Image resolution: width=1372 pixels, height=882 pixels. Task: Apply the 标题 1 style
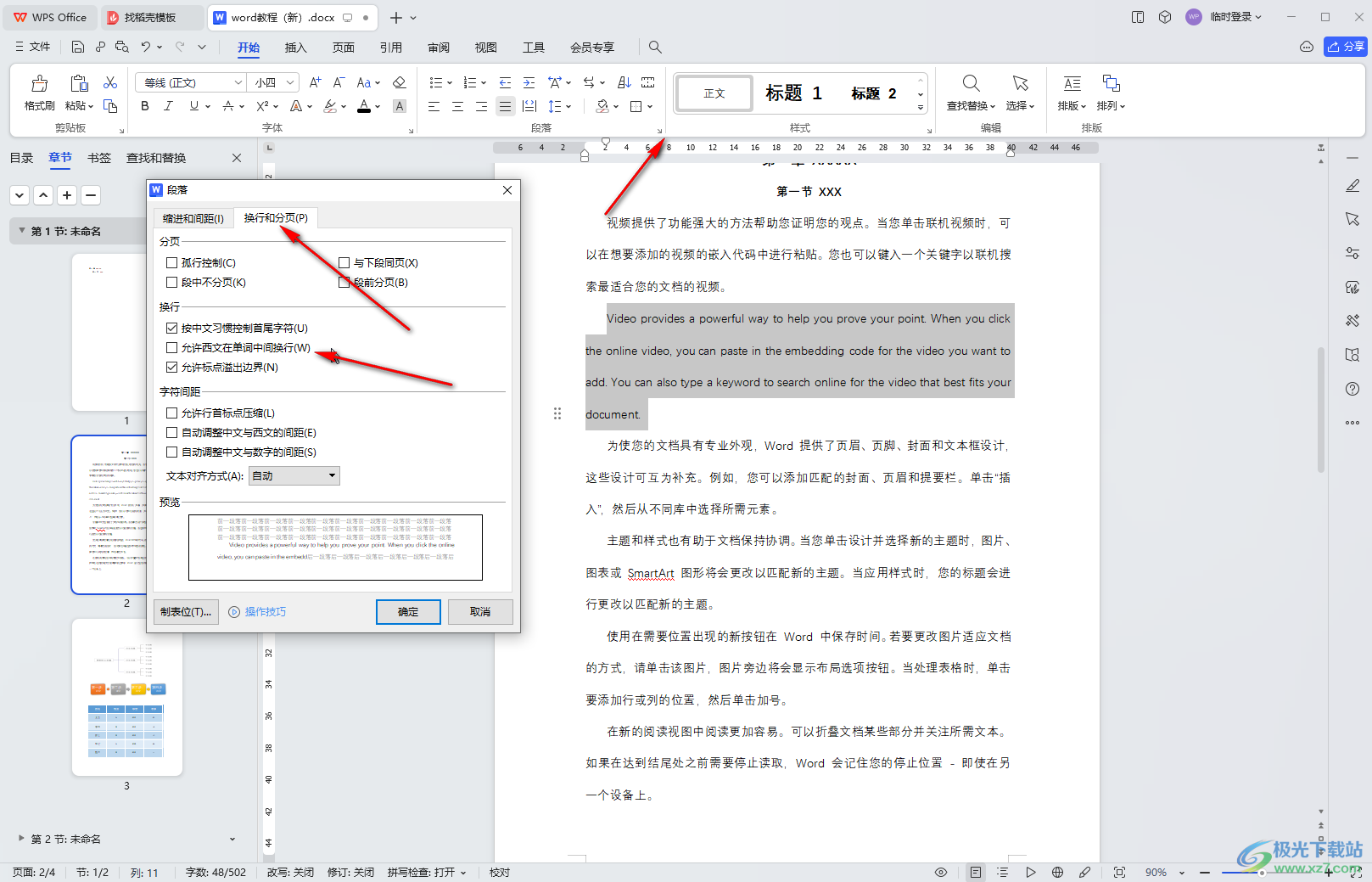tap(793, 93)
